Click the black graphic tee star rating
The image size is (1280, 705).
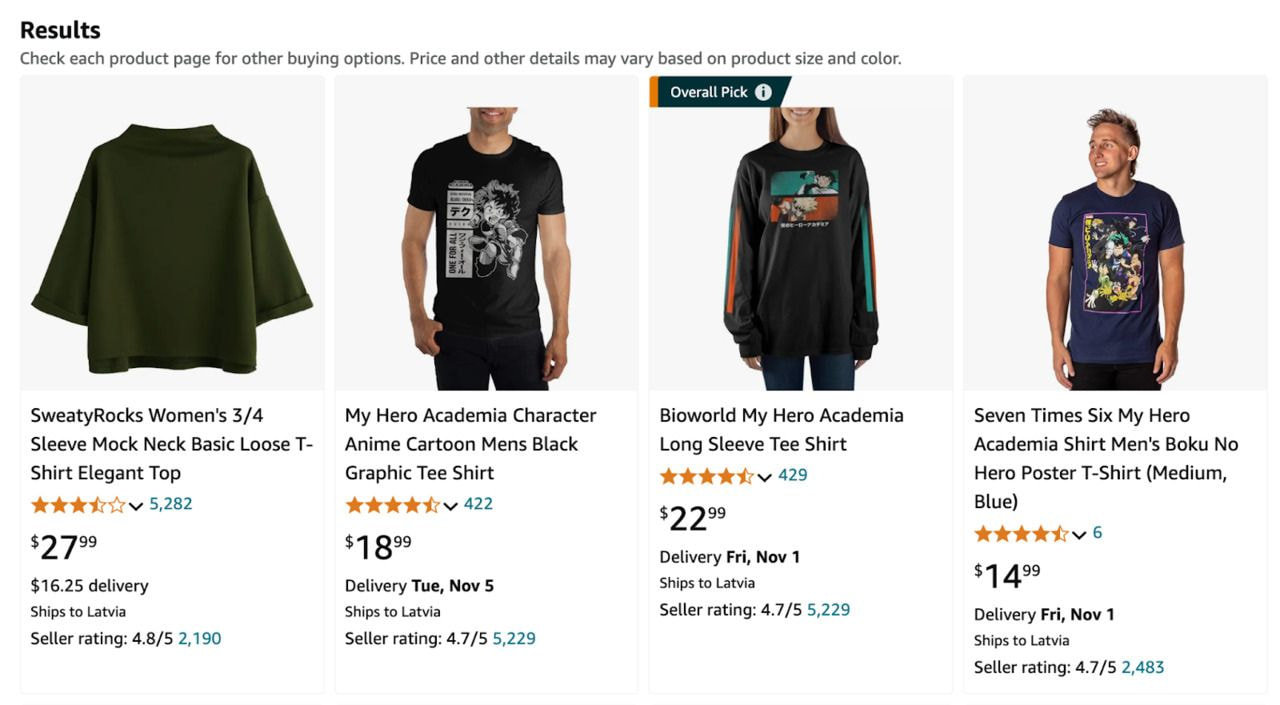pos(392,505)
